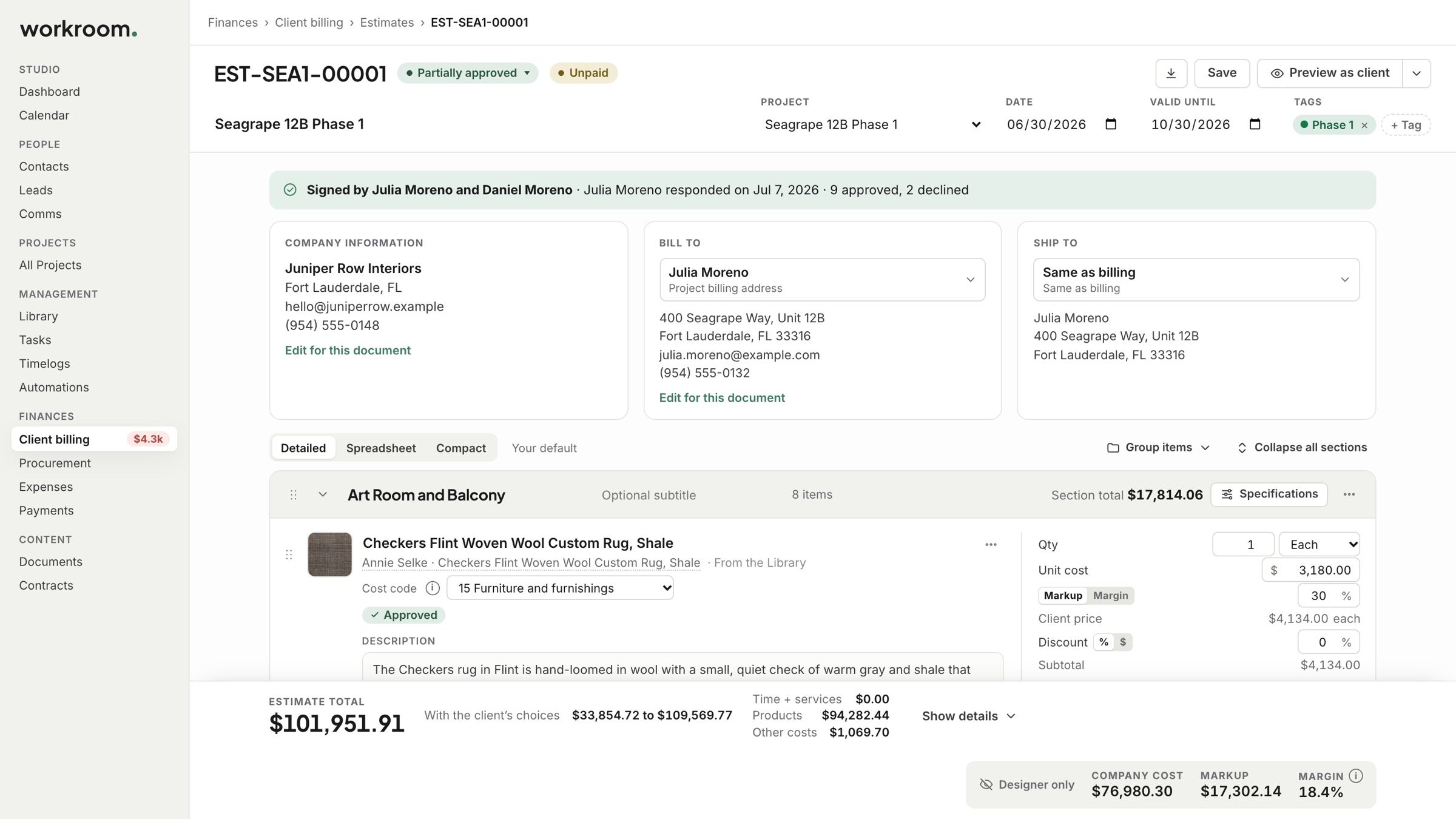Viewport: 1456px width, 819px height.
Task: Click the Save button
Action: 1222,73
